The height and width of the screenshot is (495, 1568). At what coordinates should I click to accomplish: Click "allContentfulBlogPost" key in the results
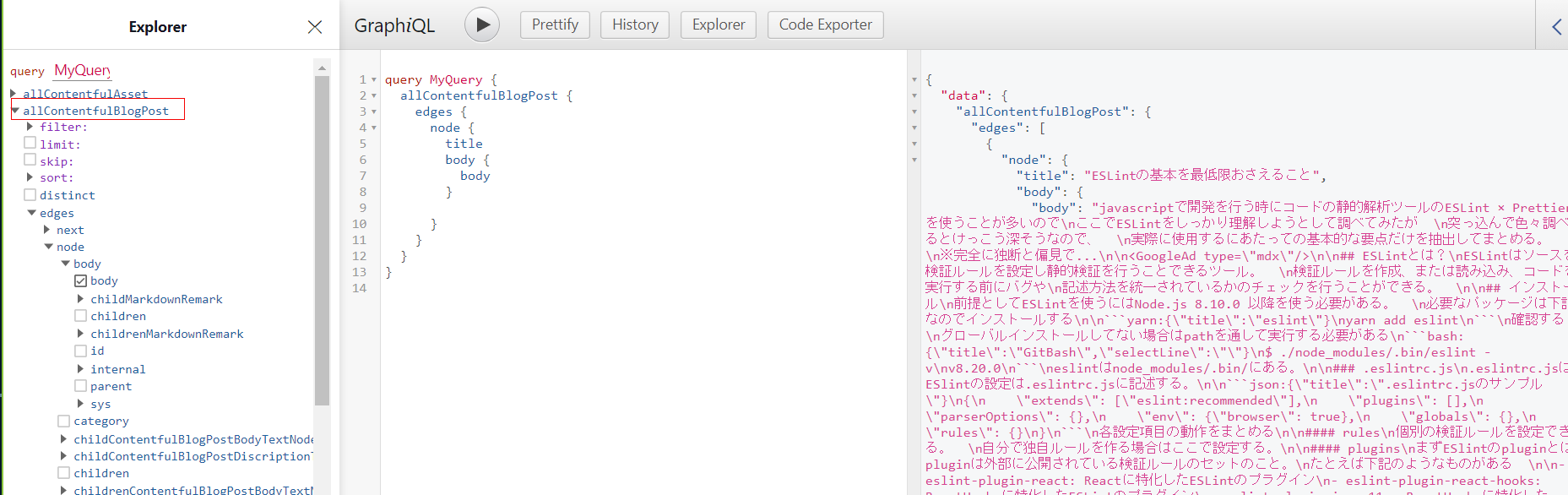pyautogui.click(x=1044, y=112)
